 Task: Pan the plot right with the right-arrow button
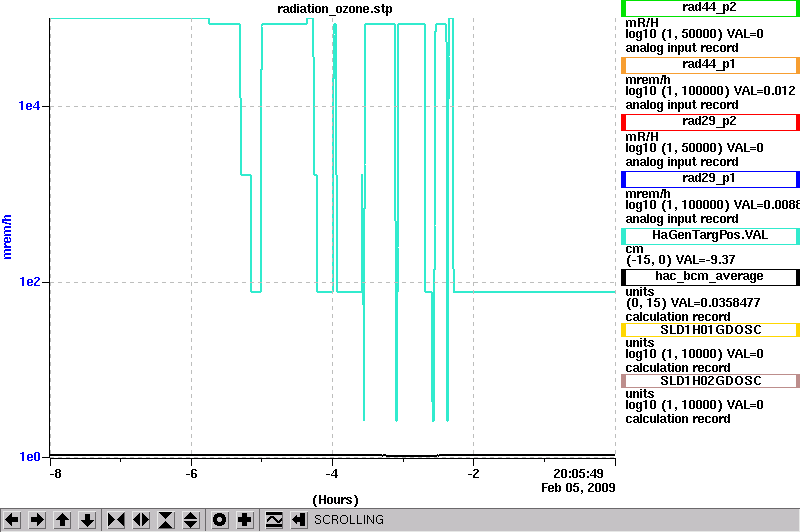coord(37,520)
